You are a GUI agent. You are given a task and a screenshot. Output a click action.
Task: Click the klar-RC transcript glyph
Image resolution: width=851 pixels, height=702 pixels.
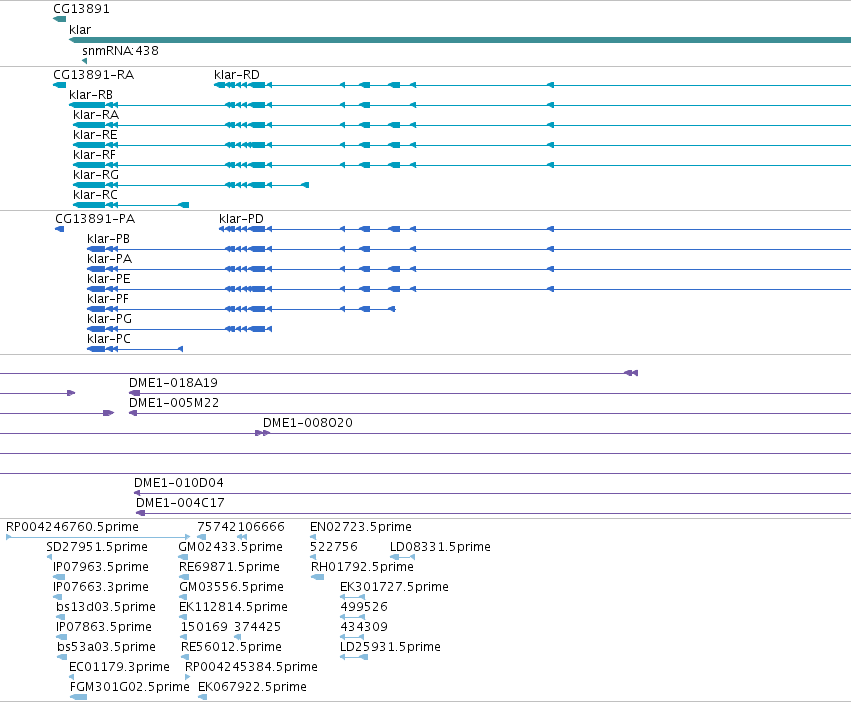click(x=131, y=205)
